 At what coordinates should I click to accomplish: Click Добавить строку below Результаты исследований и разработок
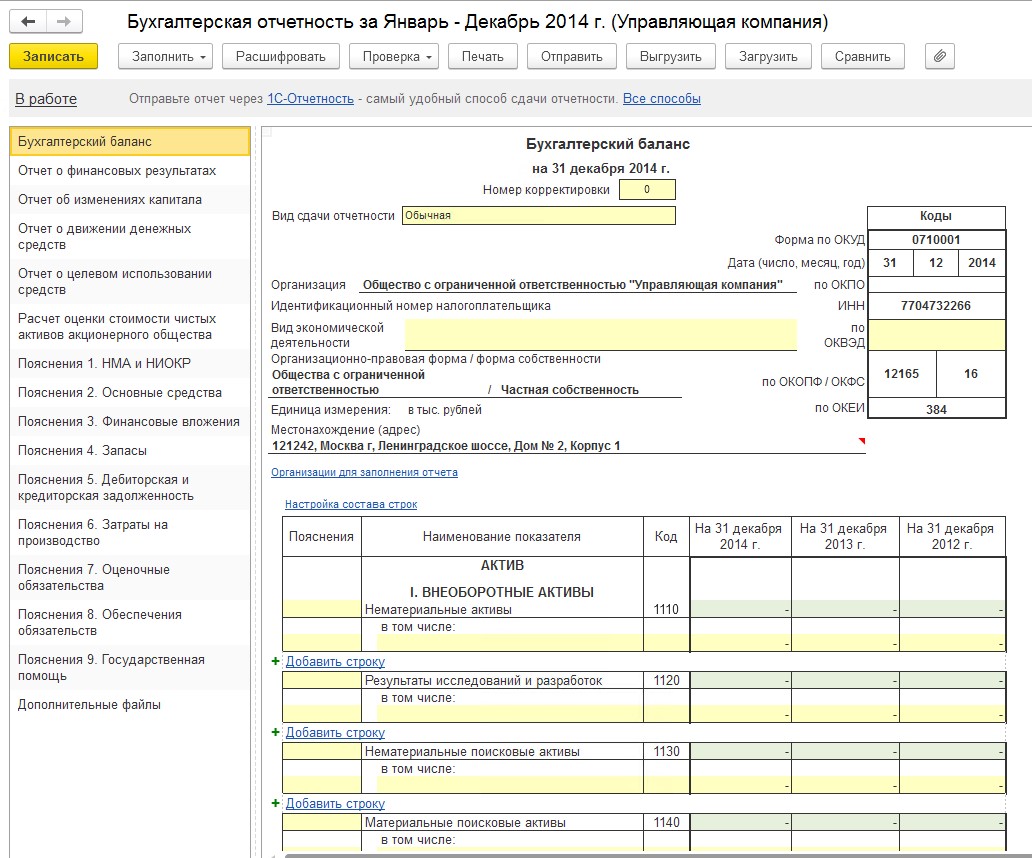335,732
